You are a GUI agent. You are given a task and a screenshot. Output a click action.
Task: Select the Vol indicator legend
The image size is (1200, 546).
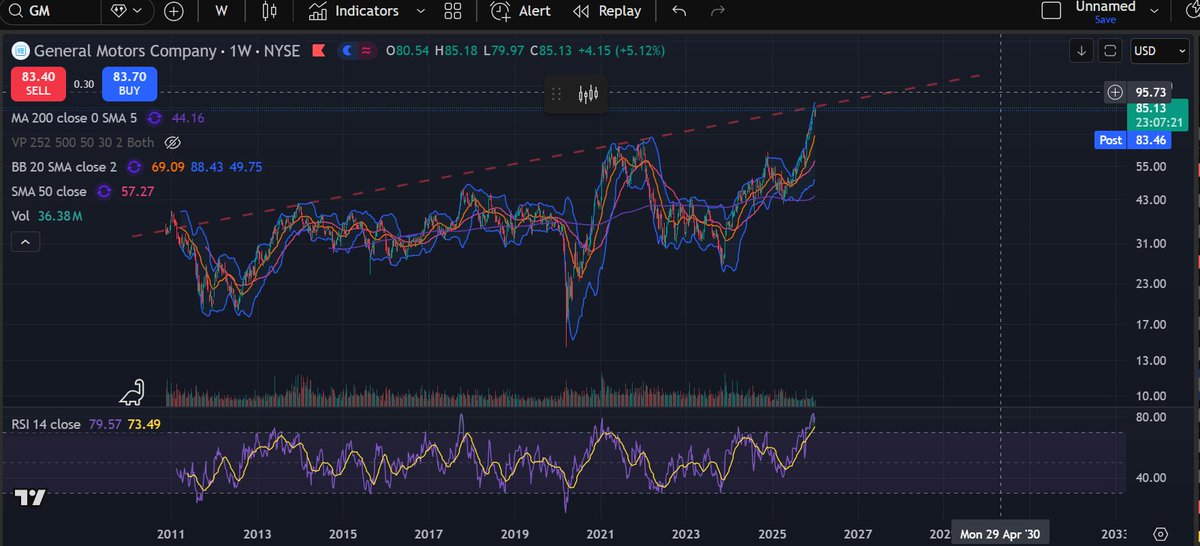[x=20, y=216]
